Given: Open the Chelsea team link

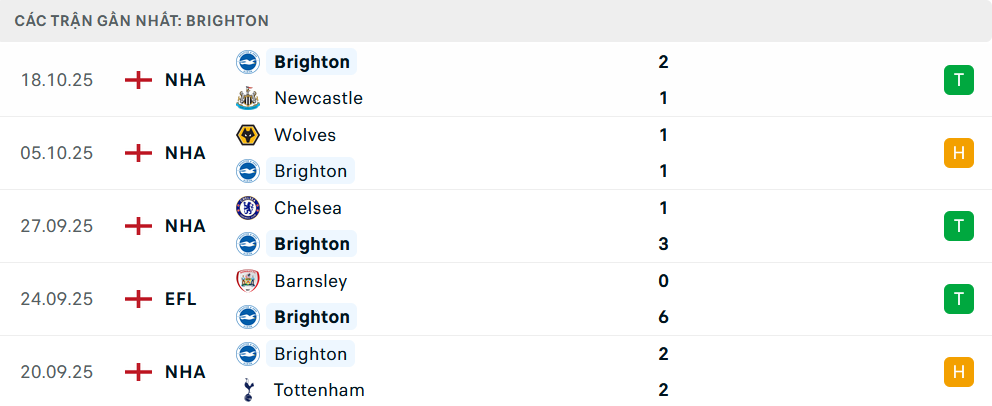Looking at the screenshot, I should coord(308,208).
